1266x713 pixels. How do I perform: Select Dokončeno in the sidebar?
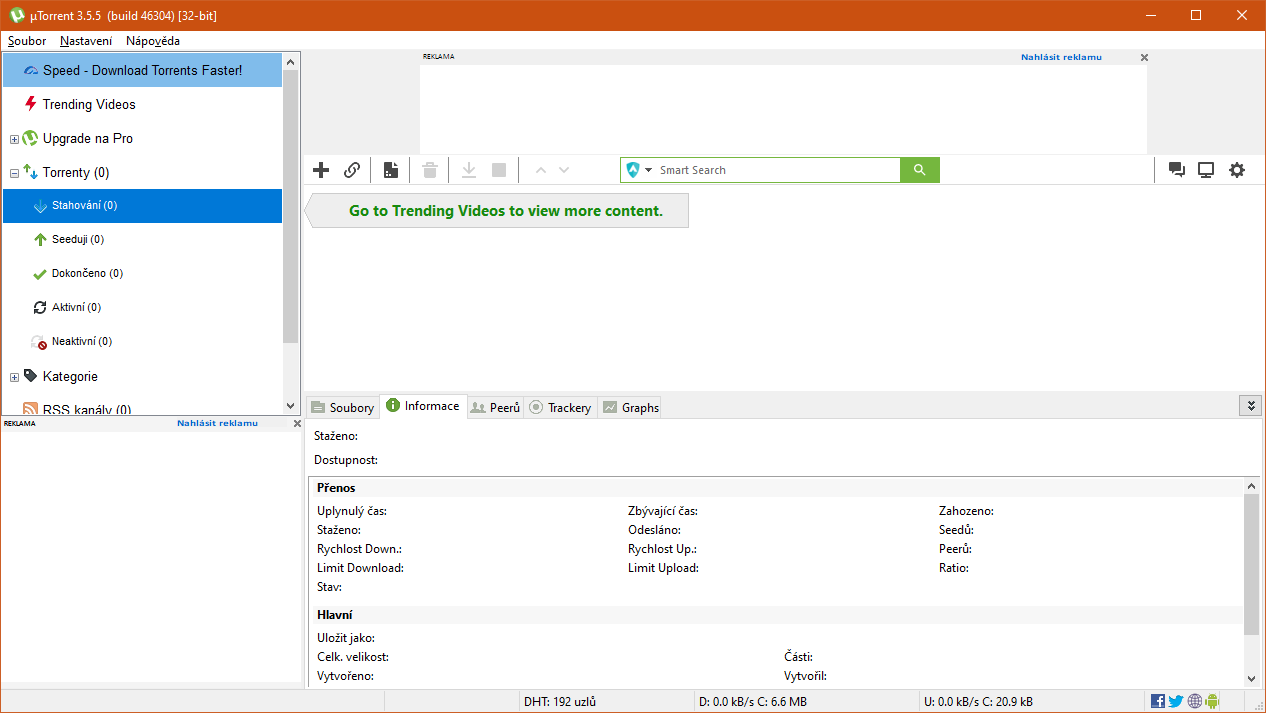point(88,273)
